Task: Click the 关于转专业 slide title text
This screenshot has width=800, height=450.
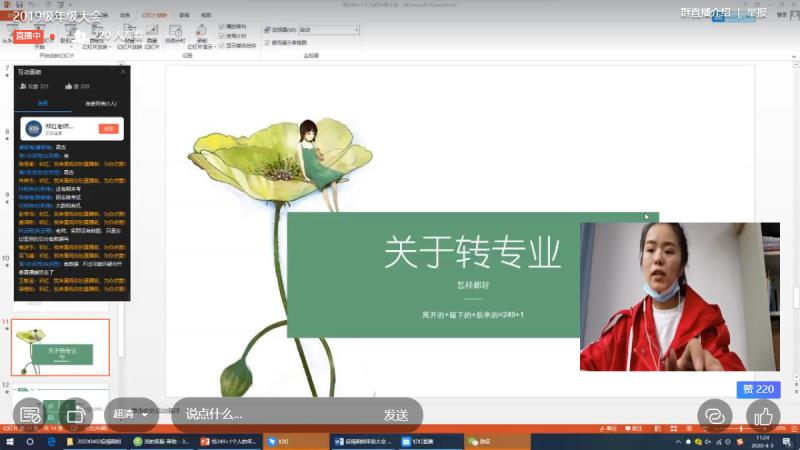Action: (472, 253)
